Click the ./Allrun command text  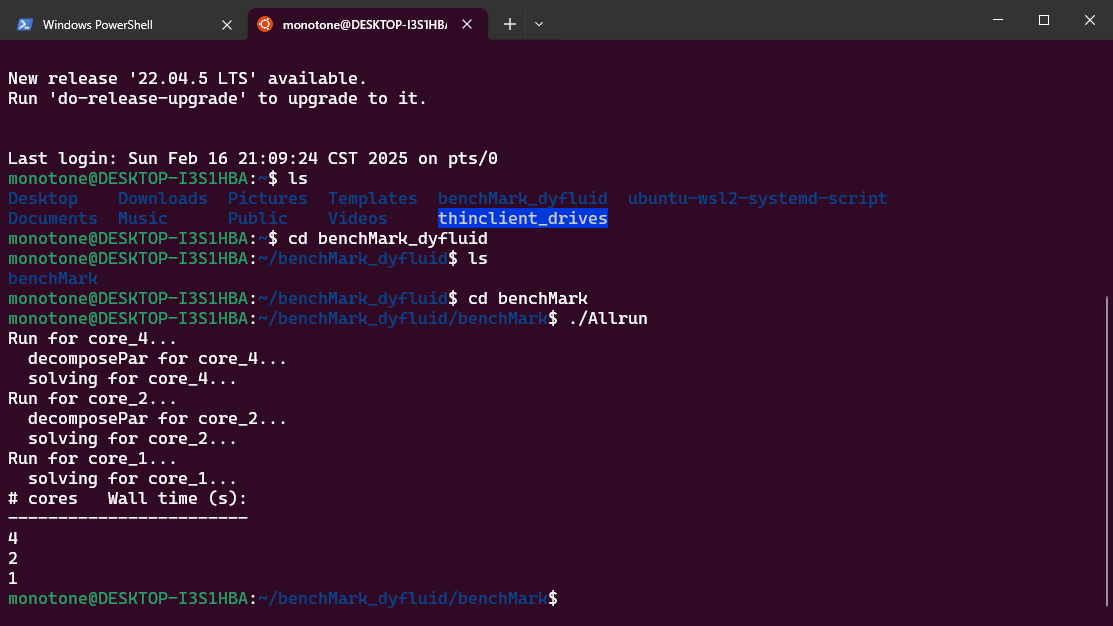tap(608, 318)
